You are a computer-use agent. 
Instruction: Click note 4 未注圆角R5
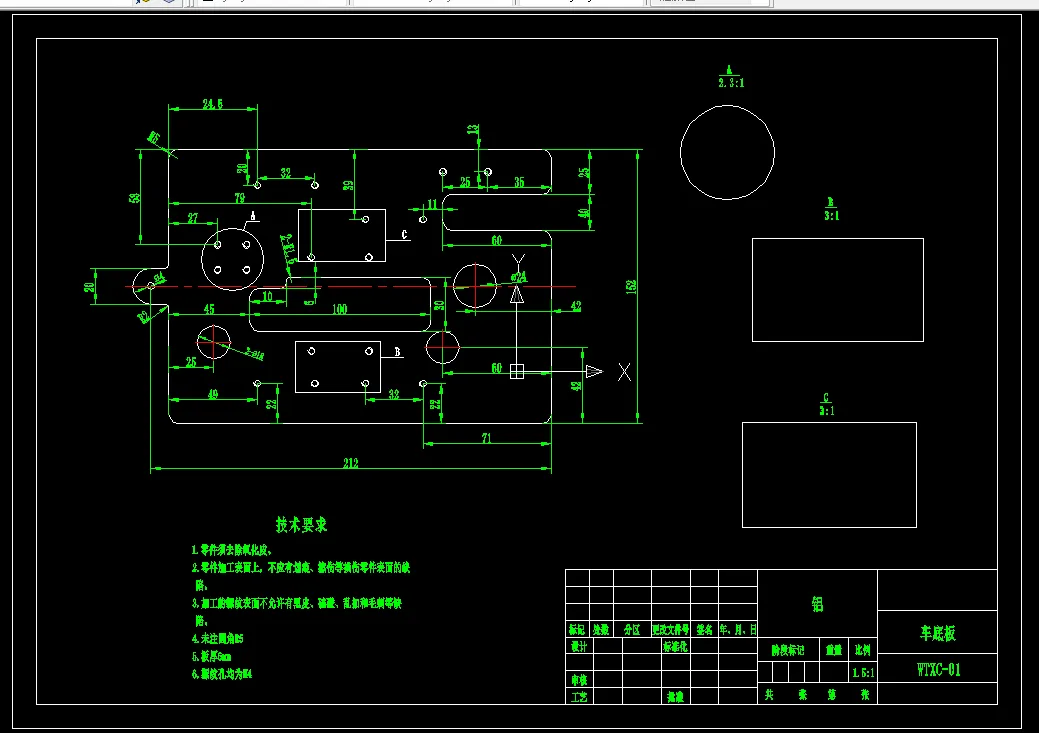point(217,638)
